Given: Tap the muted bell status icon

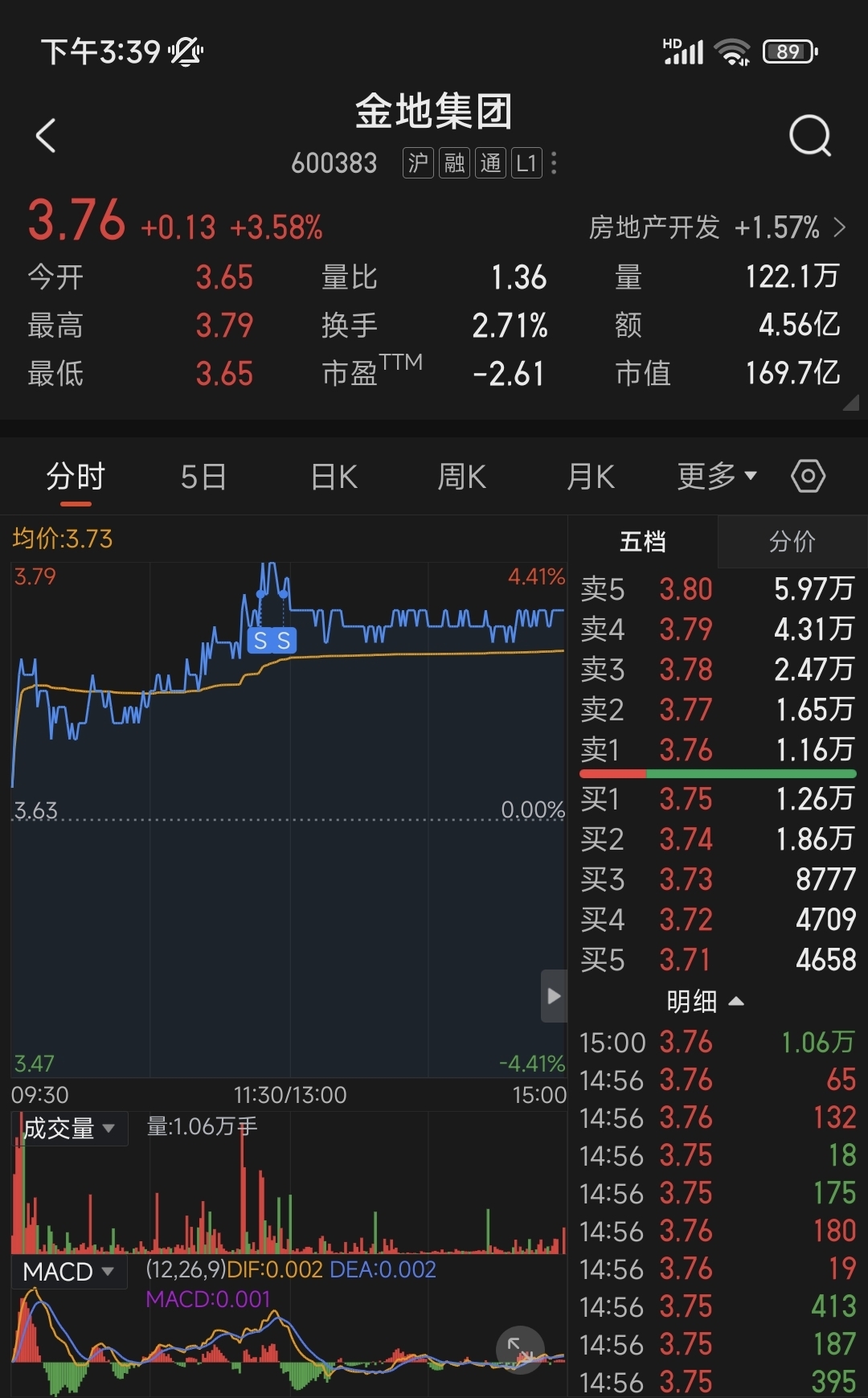Looking at the screenshot, I should tap(186, 51).
